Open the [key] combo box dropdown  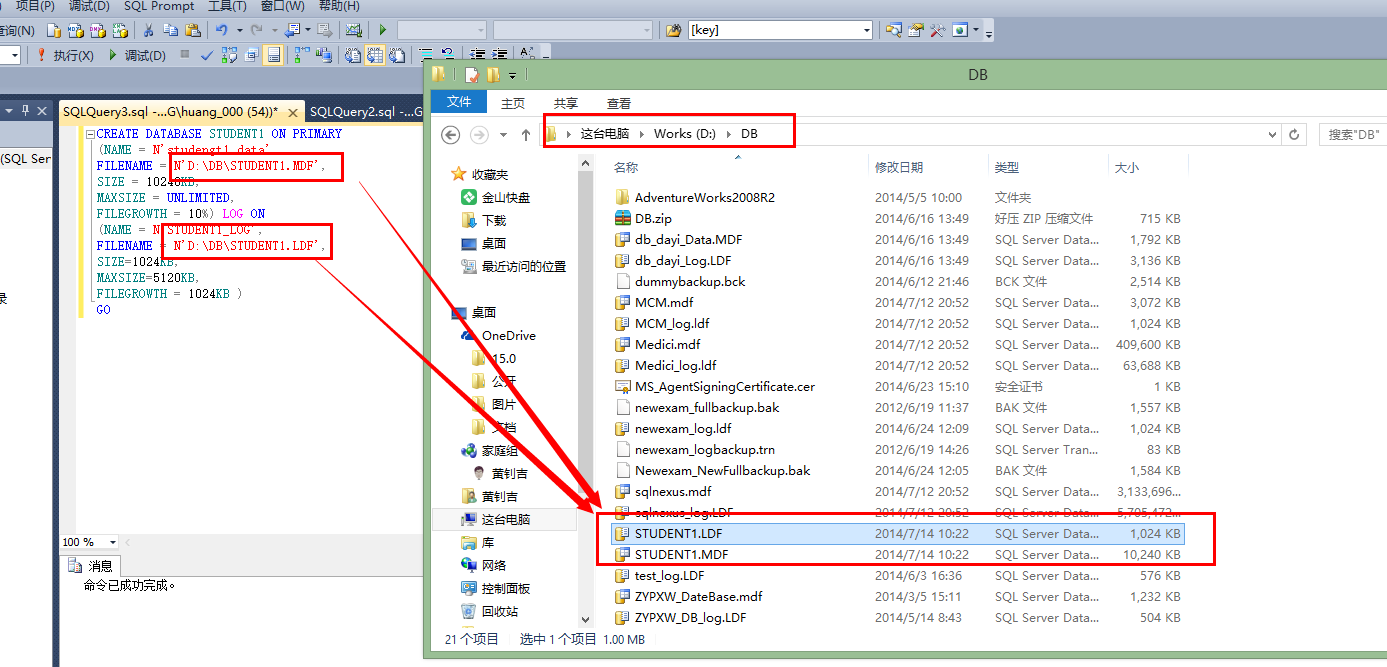click(x=866, y=30)
